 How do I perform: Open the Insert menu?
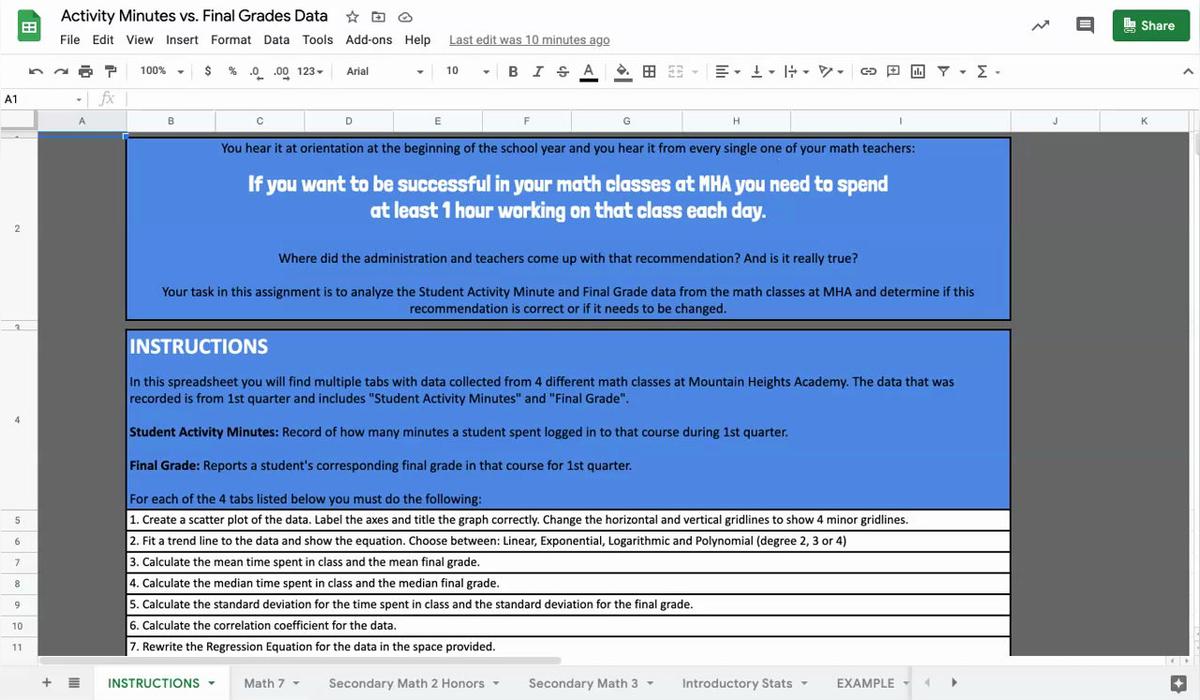[182, 40]
